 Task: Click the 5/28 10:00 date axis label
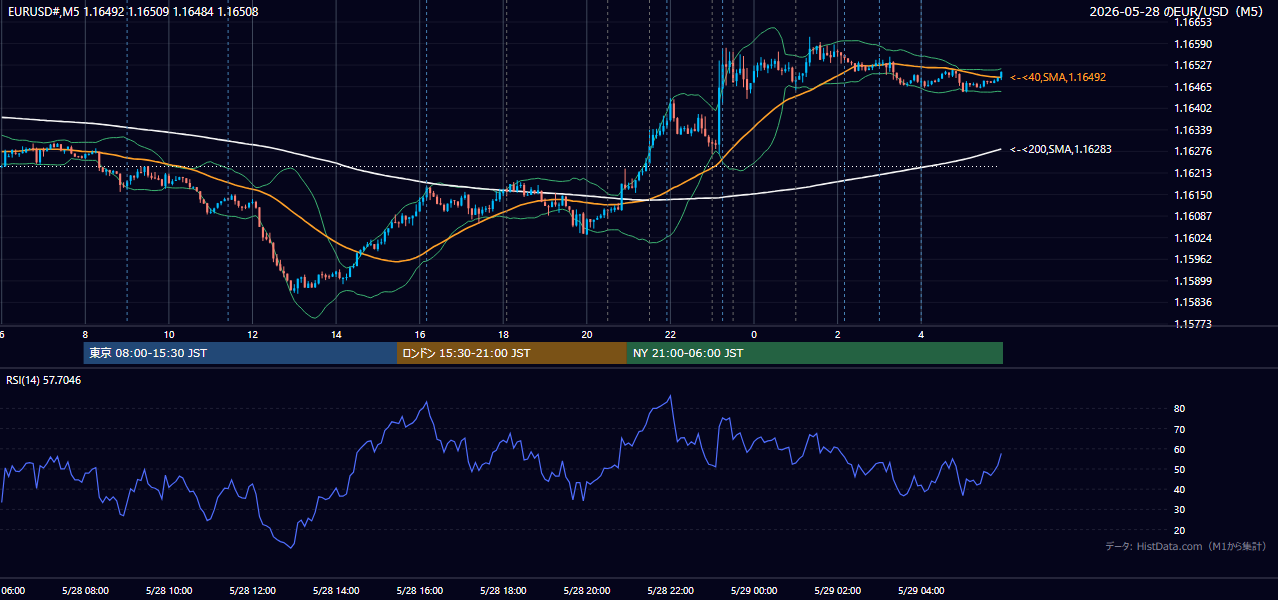[168, 591]
